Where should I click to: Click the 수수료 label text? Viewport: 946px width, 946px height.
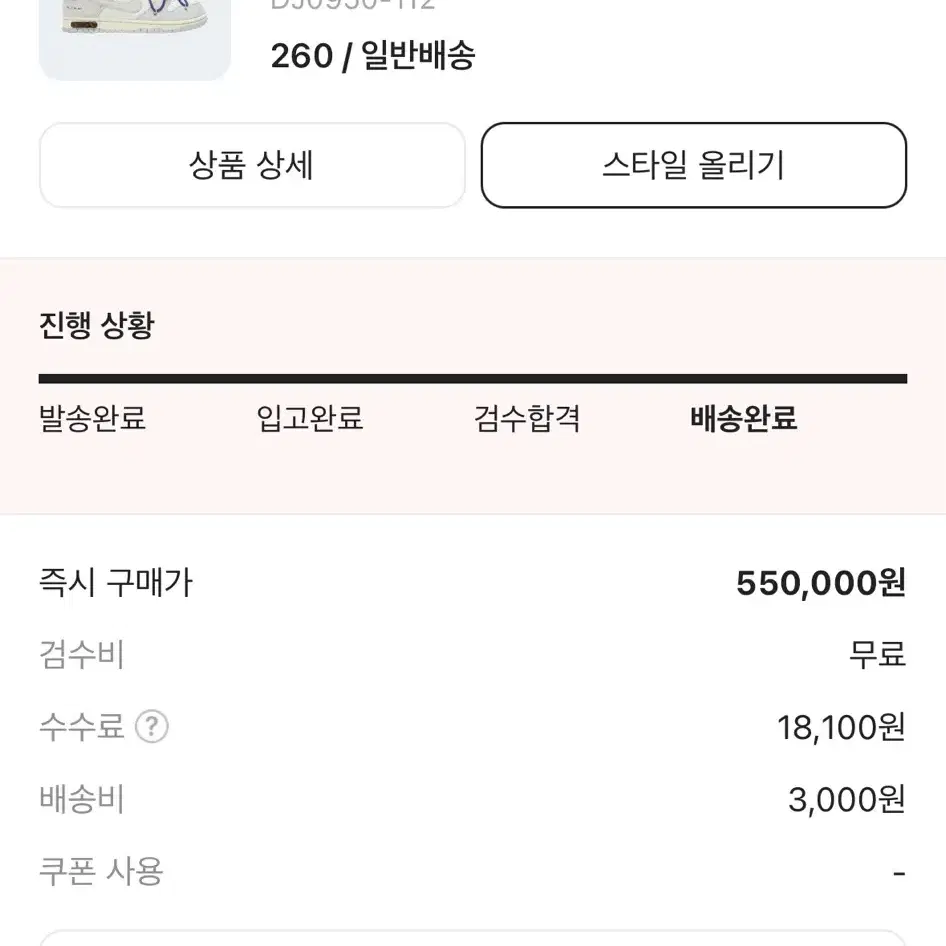pos(81,727)
